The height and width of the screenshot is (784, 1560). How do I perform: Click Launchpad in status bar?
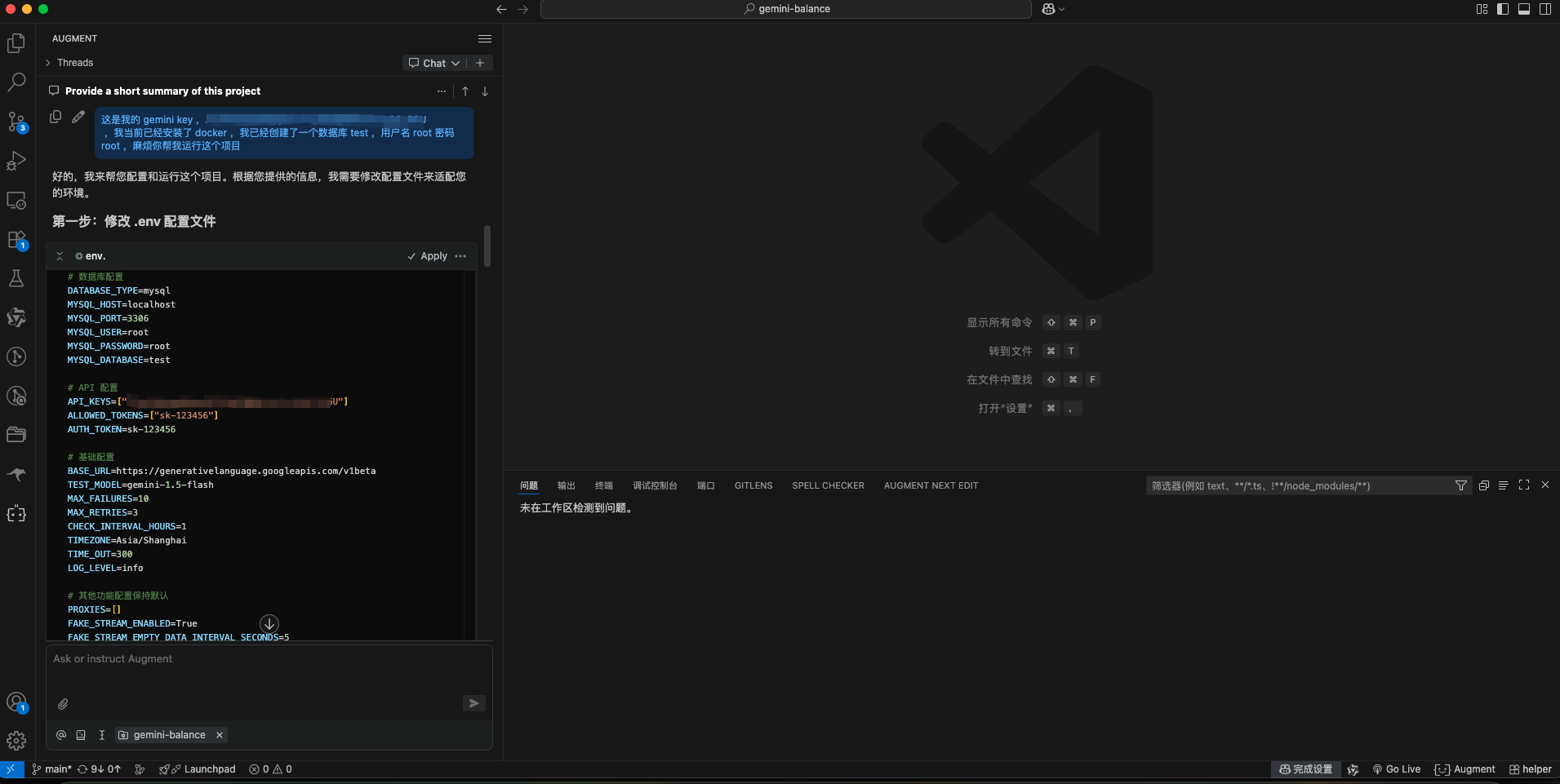(198, 769)
